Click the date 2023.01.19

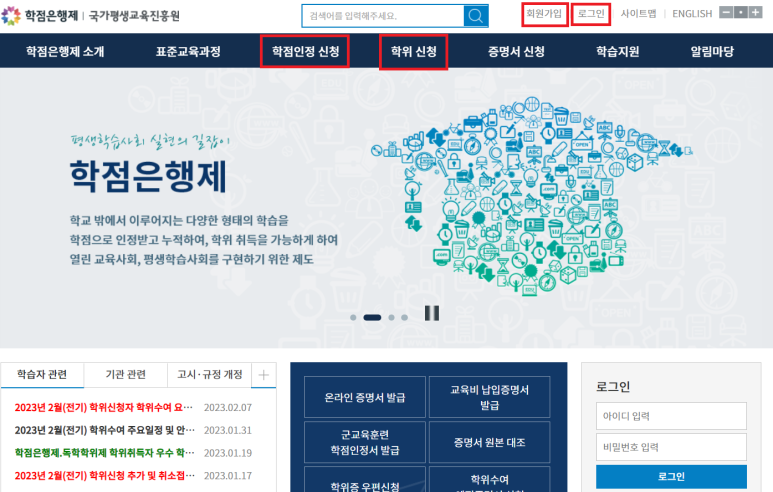[x=228, y=453]
